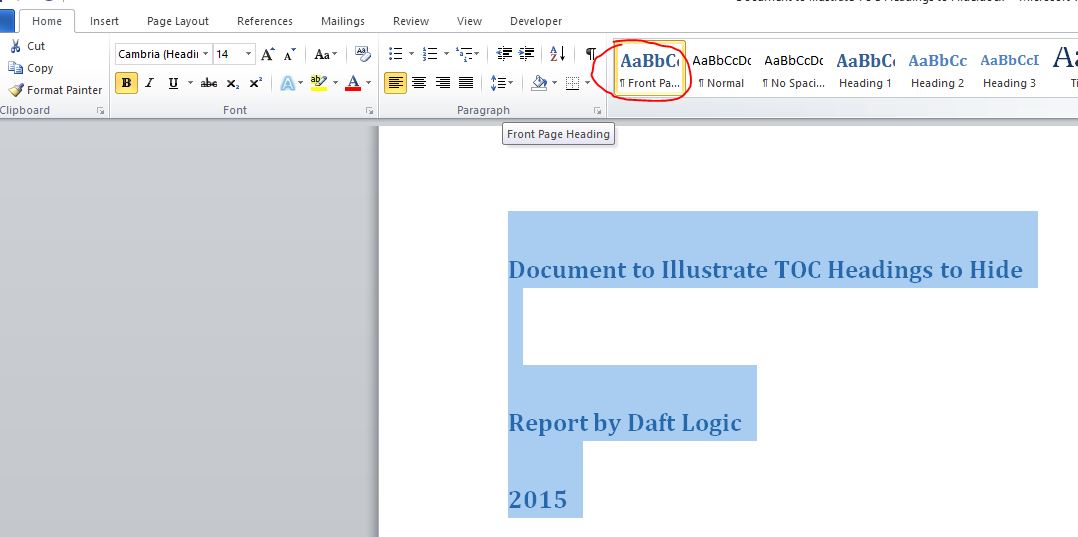Viewport: 1078px width, 537px height.
Task: Open the underline style dropdown arrow
Action: click(x=190, y=83)
